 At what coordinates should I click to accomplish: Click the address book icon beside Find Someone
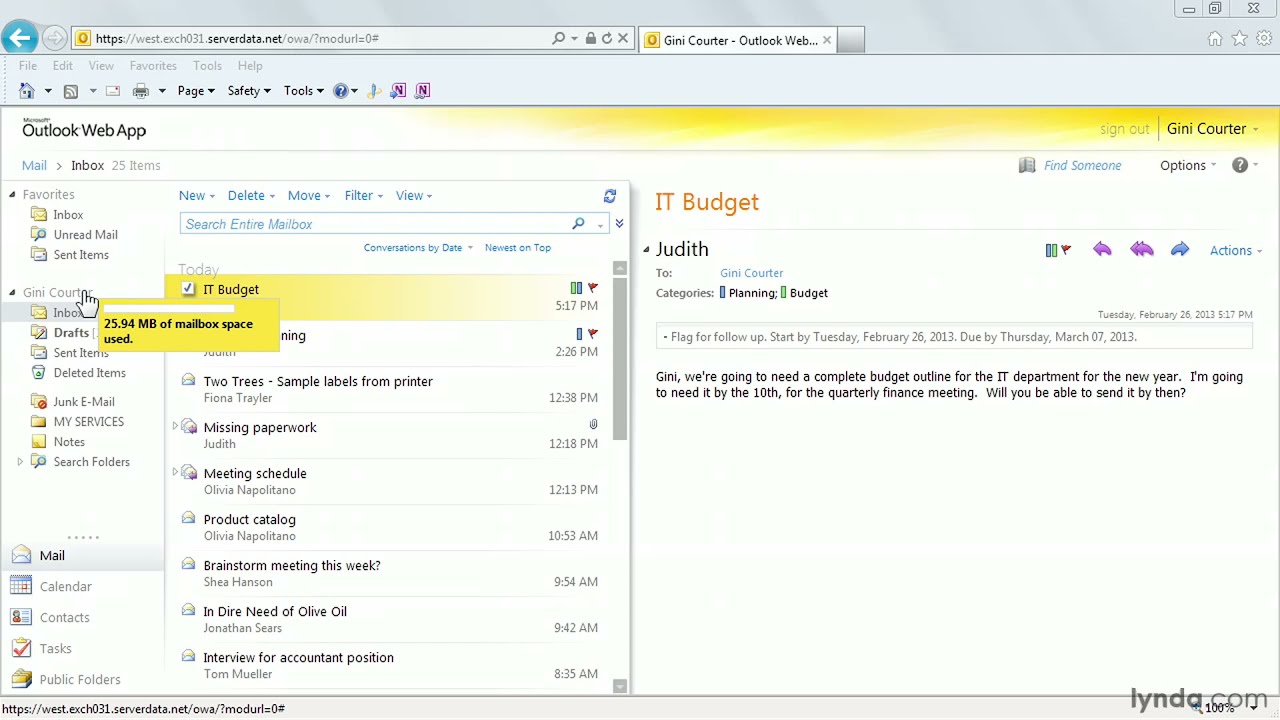coord(1027,165)
